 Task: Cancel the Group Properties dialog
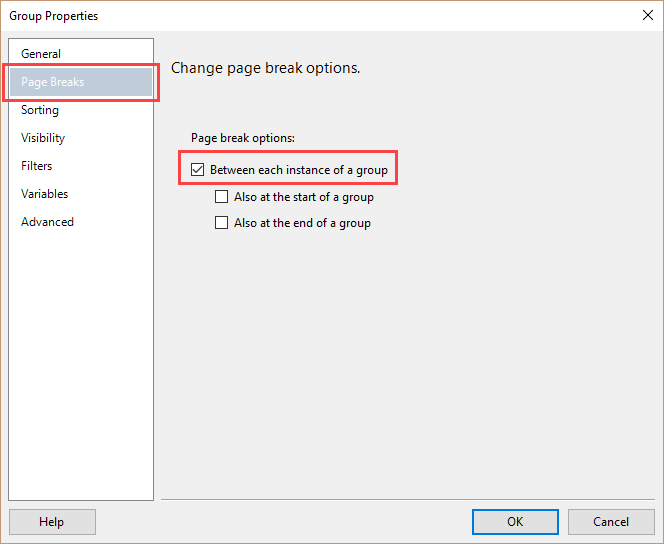[x=611, y=522]
